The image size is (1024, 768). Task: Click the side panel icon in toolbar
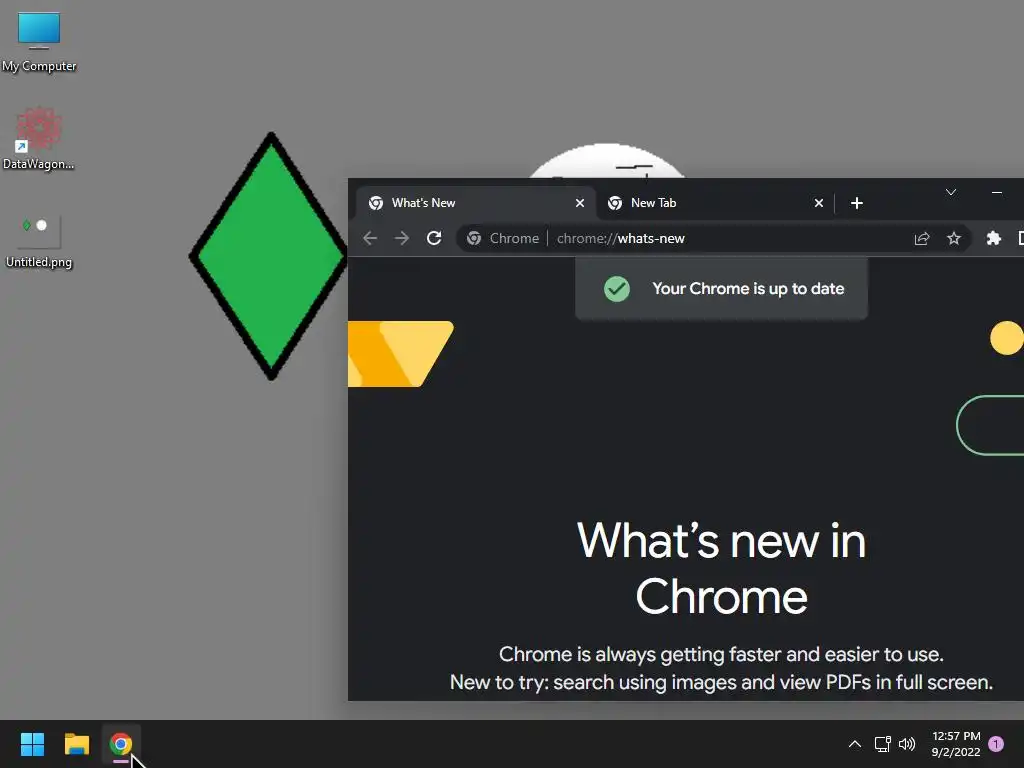coord(1020,238)
